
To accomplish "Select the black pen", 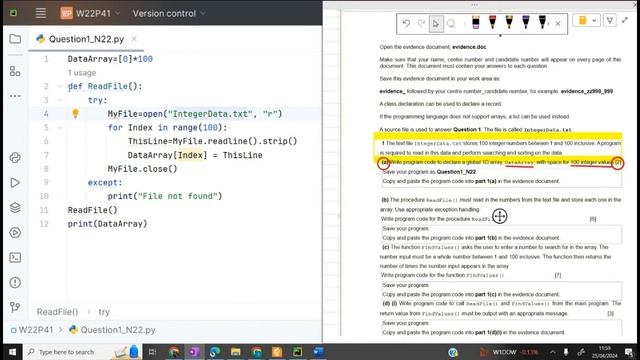I will pos(542,22).
